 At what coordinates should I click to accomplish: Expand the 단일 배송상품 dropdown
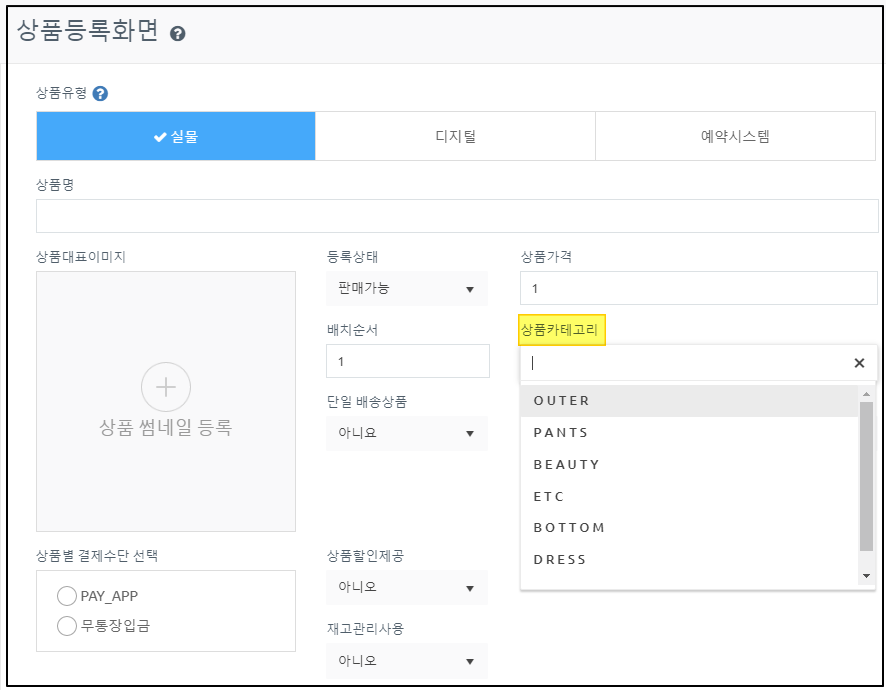pyautogui.click(x=406, y=433)
